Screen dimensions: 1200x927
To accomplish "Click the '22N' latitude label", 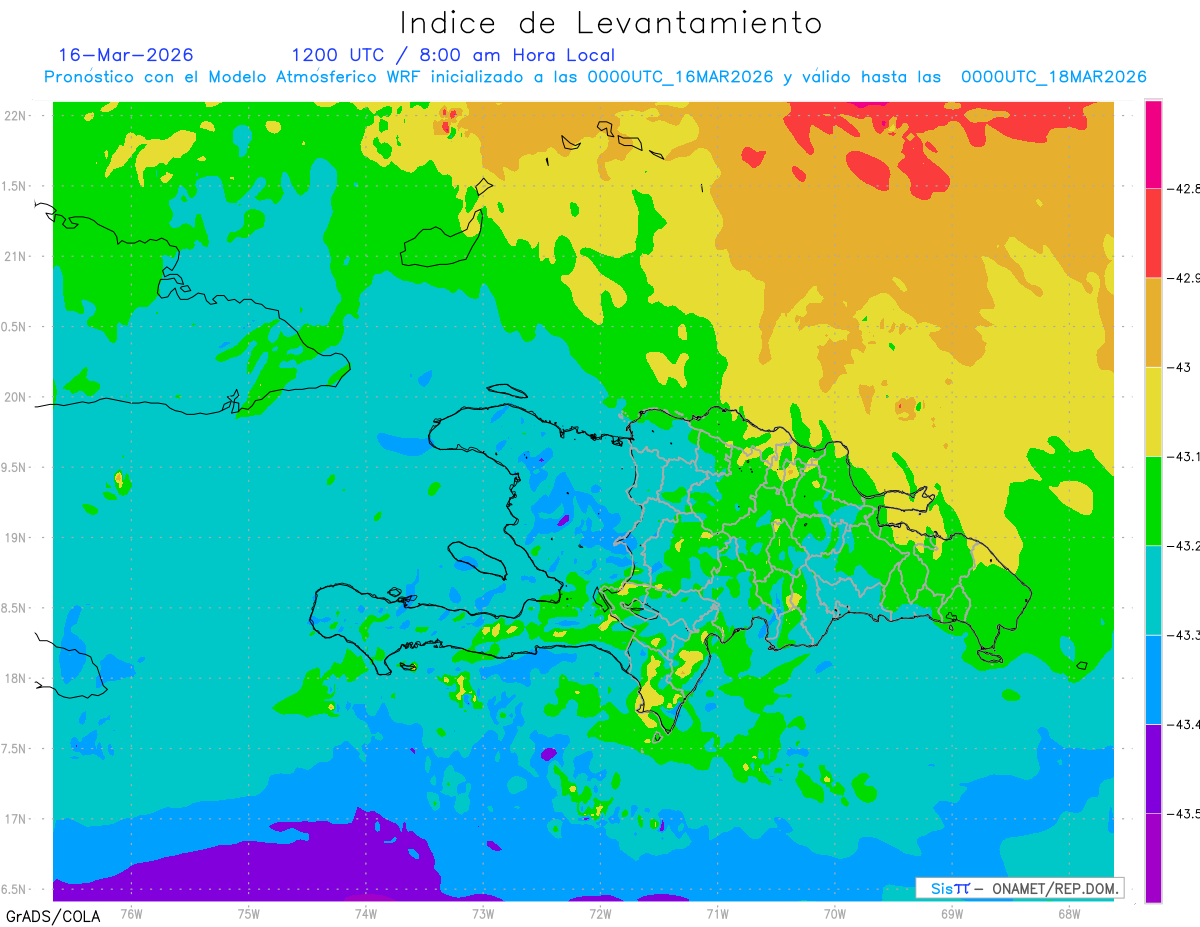I will (x=15, y=116).
